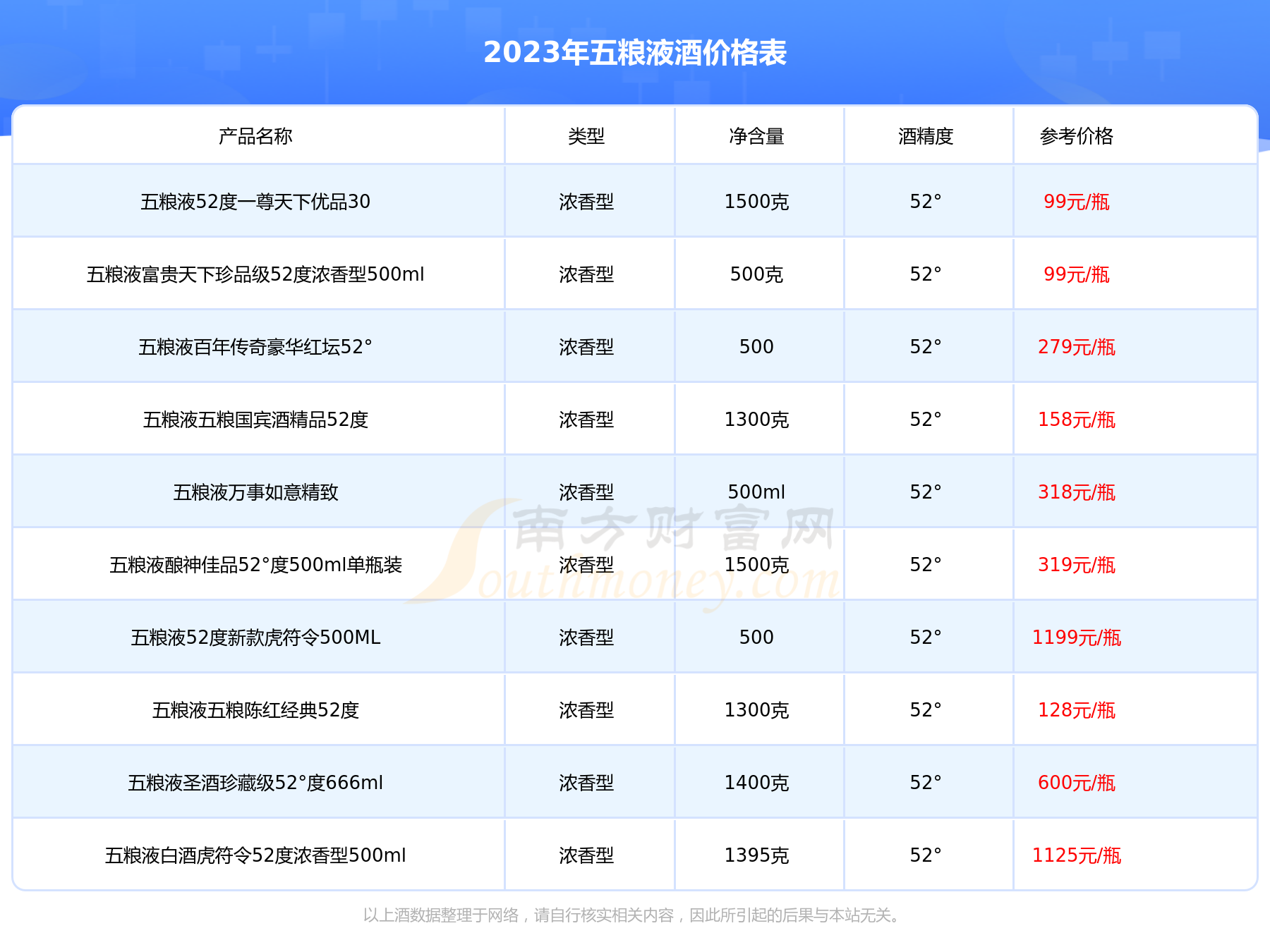
Task: Click price 158元/瓶
Action: click(1076, 420)
